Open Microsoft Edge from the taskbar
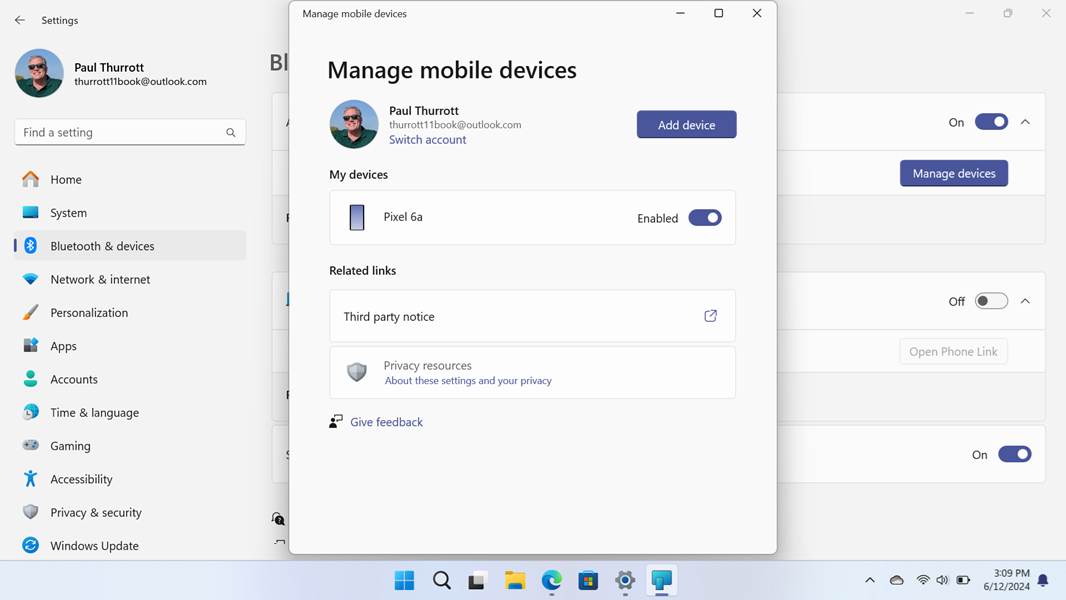 pyautogui.click(x=551, y=581)
